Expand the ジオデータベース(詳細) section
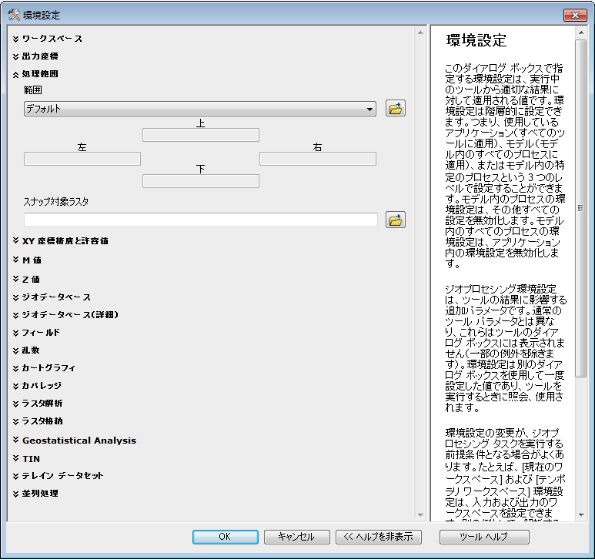 (66, 315)
